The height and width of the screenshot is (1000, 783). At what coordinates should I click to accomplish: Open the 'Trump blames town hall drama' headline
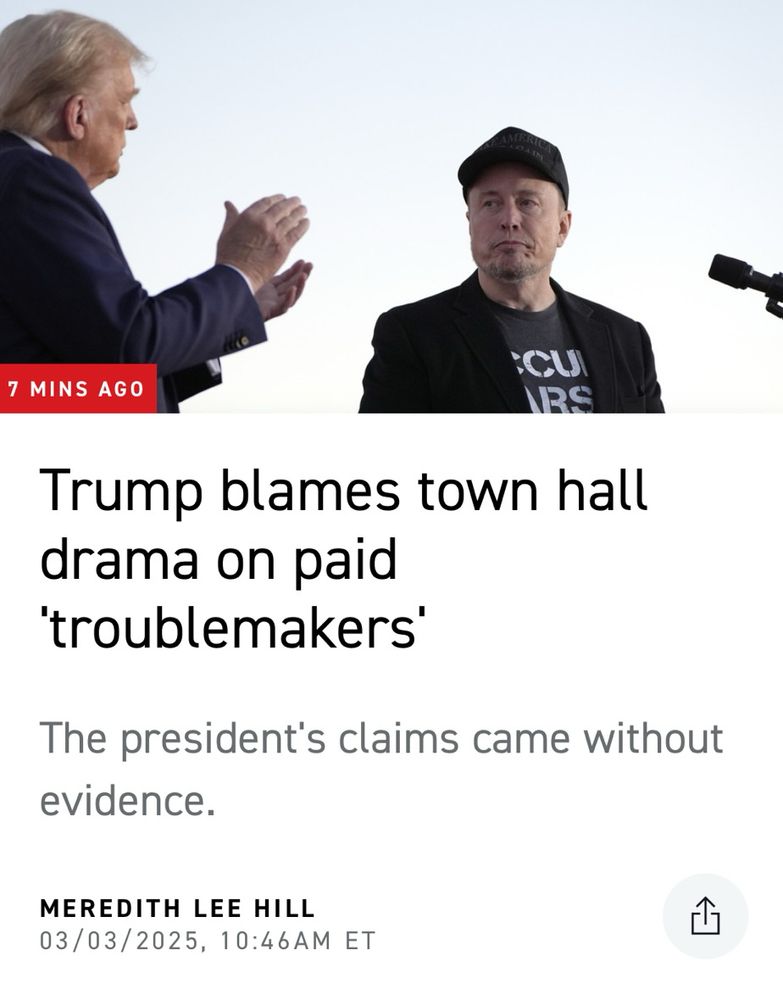344,558
